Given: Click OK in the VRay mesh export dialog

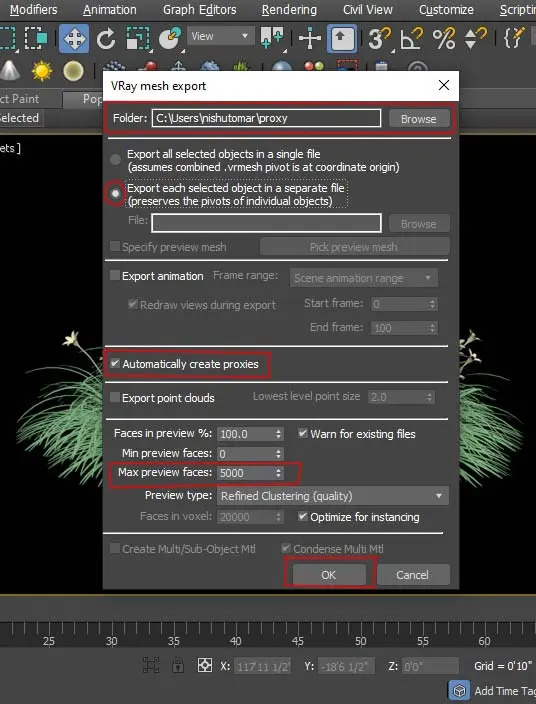Looking at the screenshot, I should point(329,575).
